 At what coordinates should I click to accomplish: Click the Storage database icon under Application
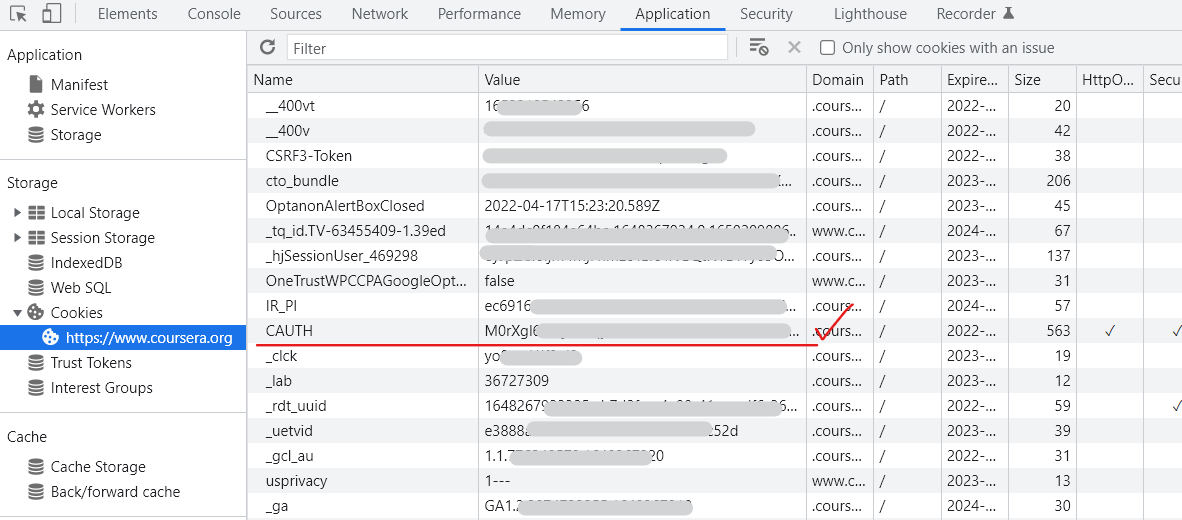coord(35,135)
